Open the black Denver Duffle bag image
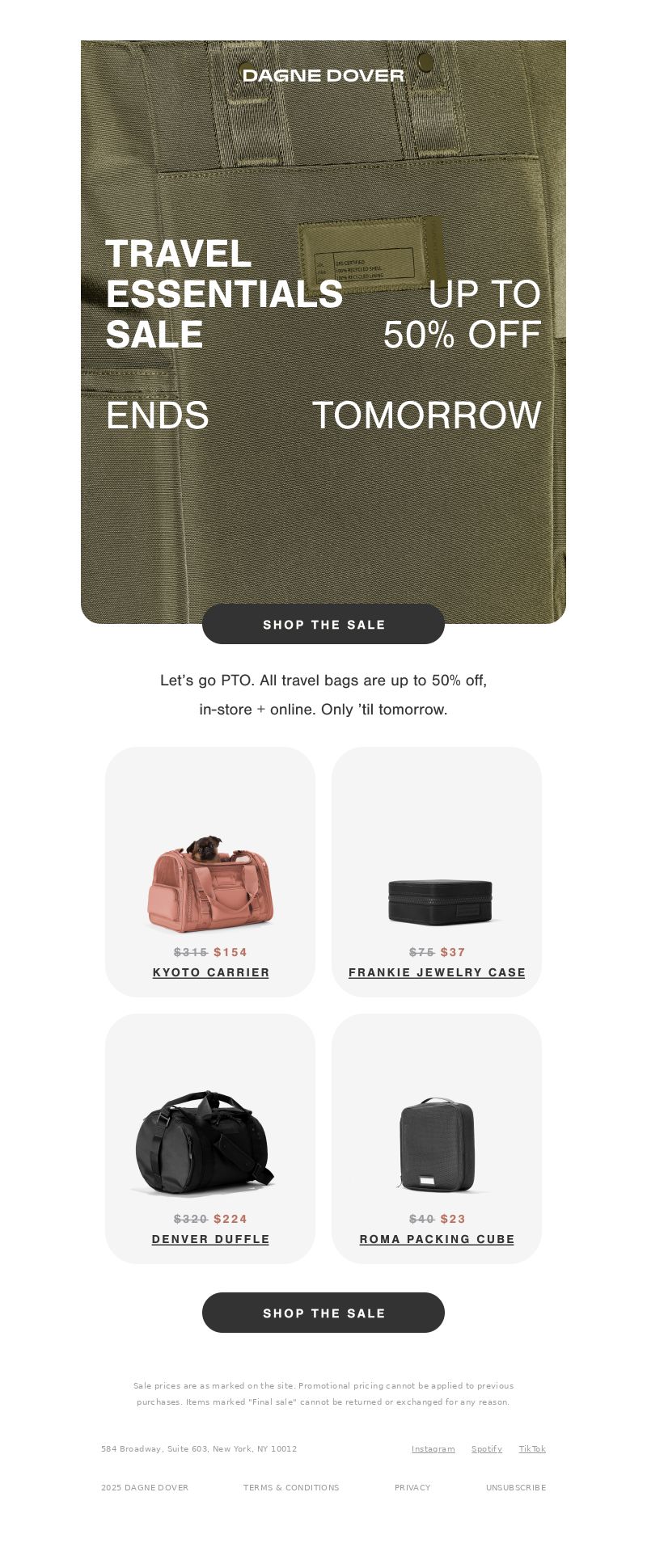647x1568 pixels. [205, 1143]
